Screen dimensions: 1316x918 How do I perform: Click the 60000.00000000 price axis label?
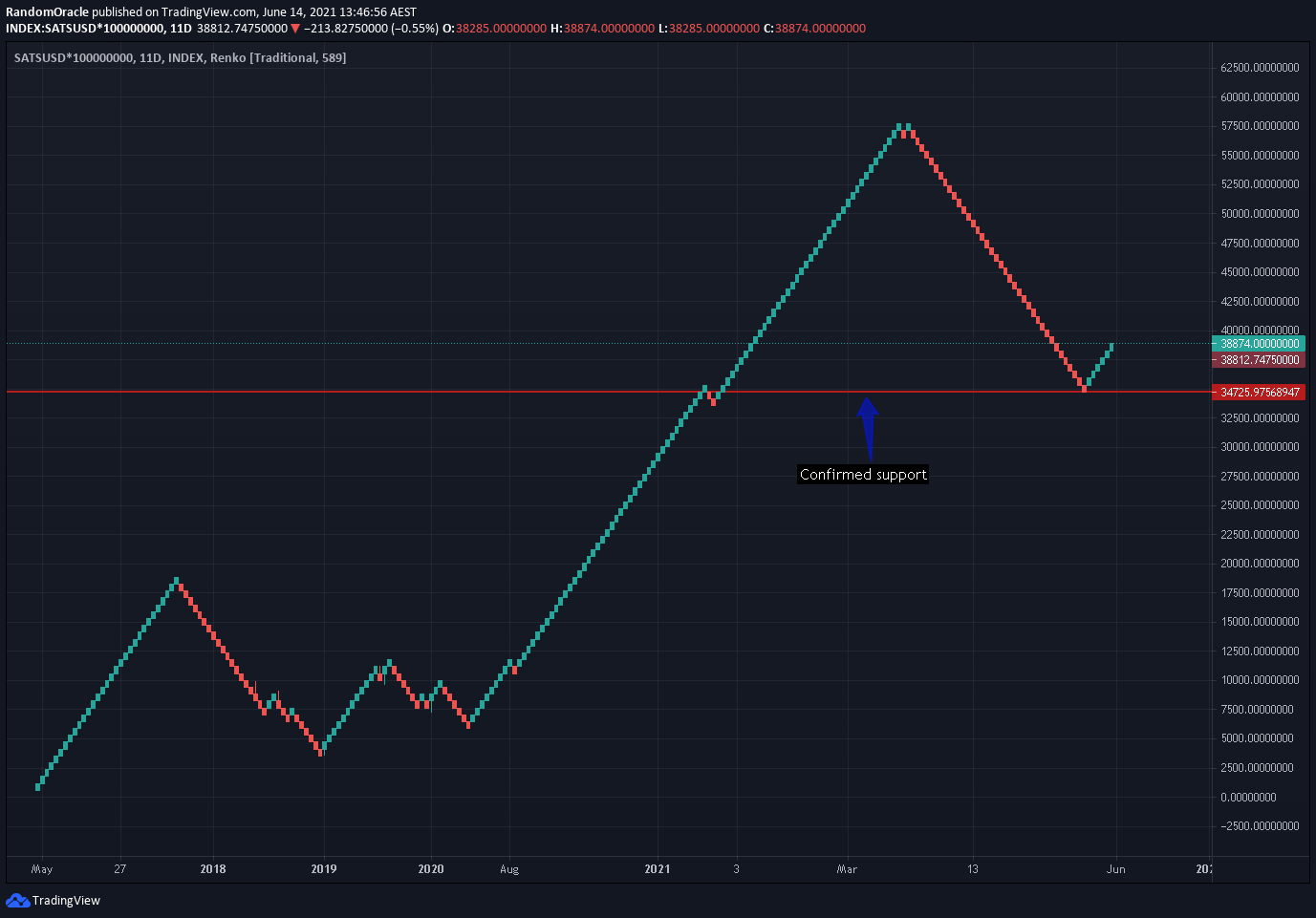point(1260,97)
